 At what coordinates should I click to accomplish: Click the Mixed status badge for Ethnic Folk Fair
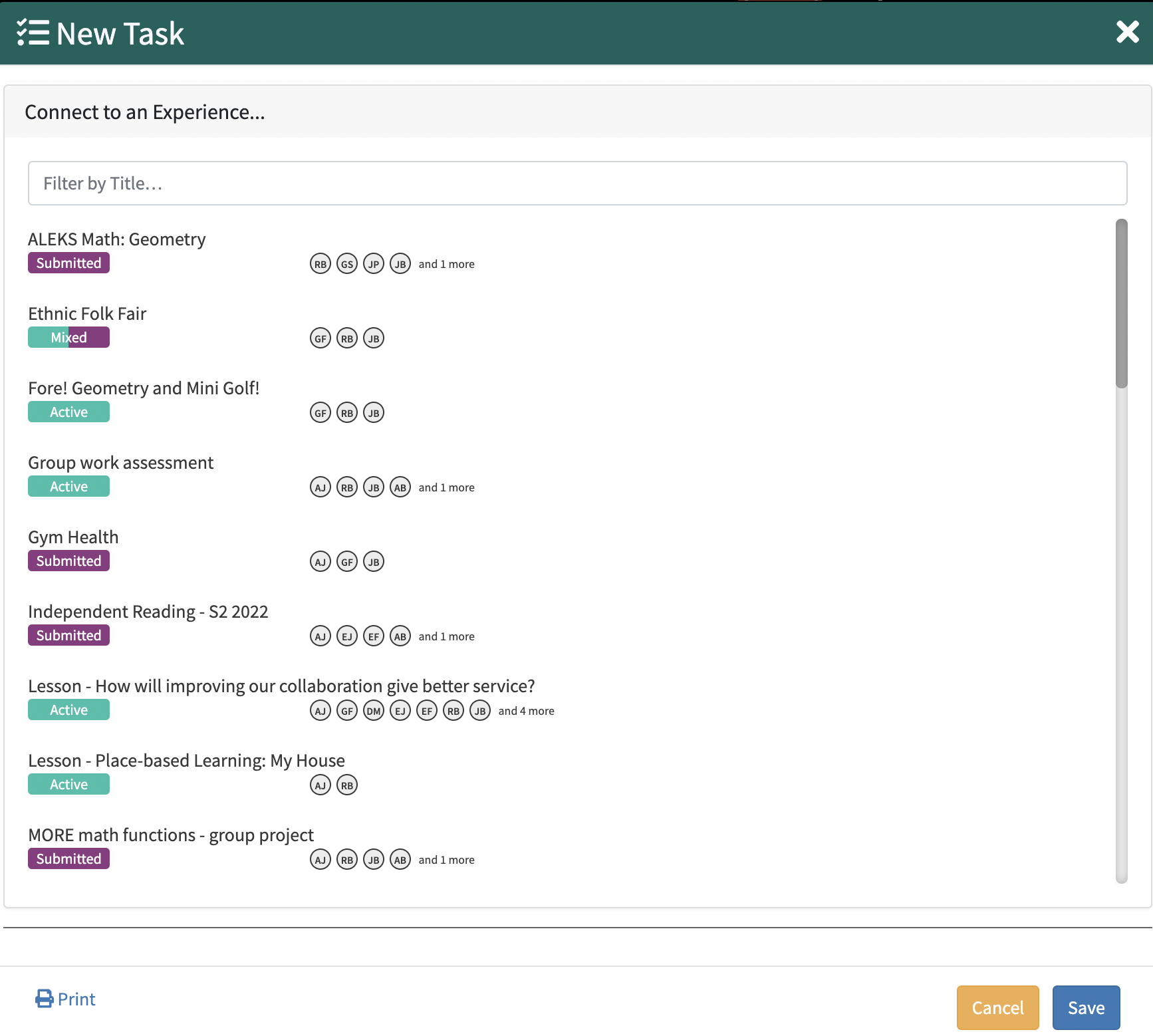(x=68, y=338)
